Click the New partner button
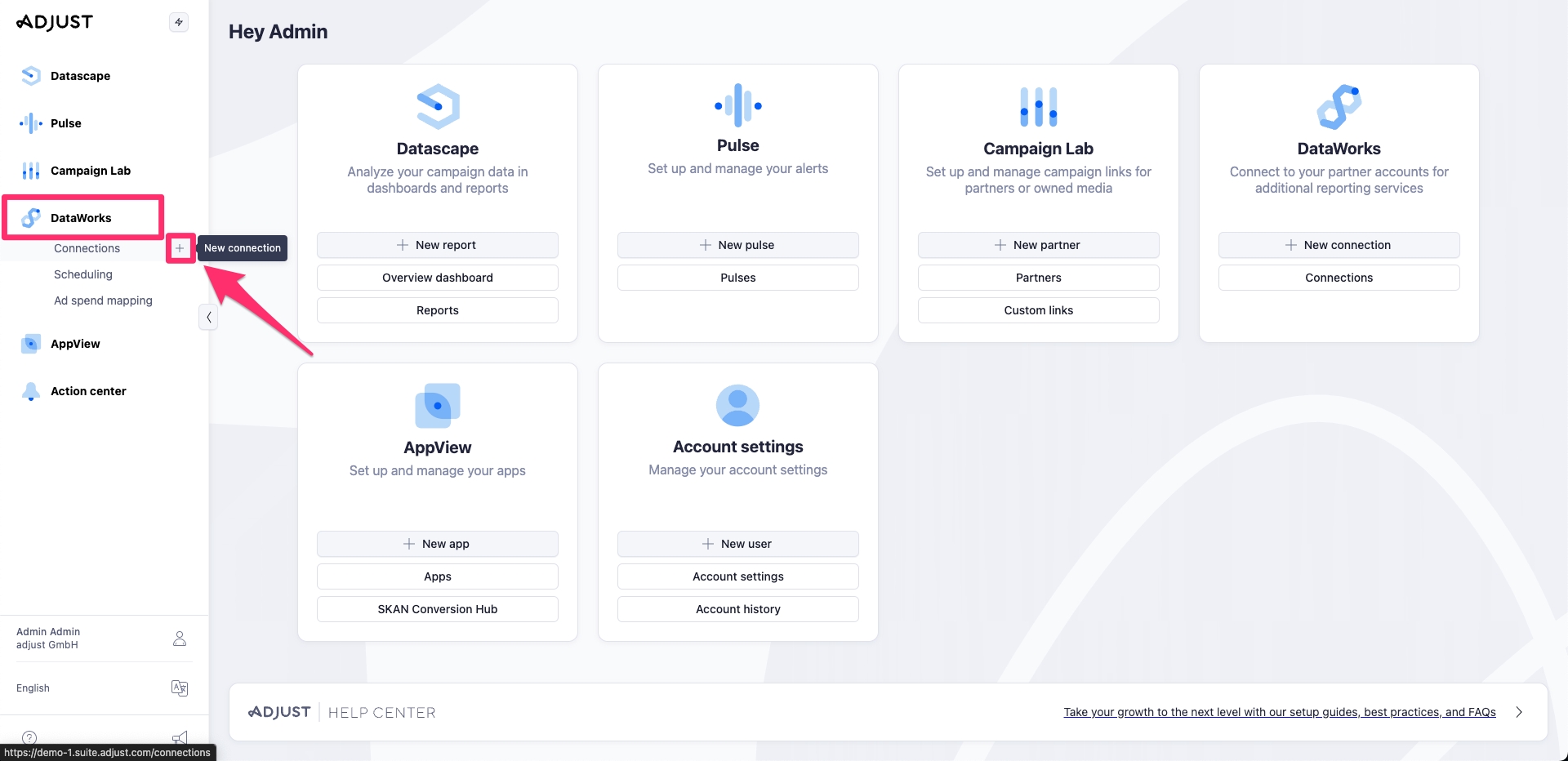 [x=1038, y=245]
